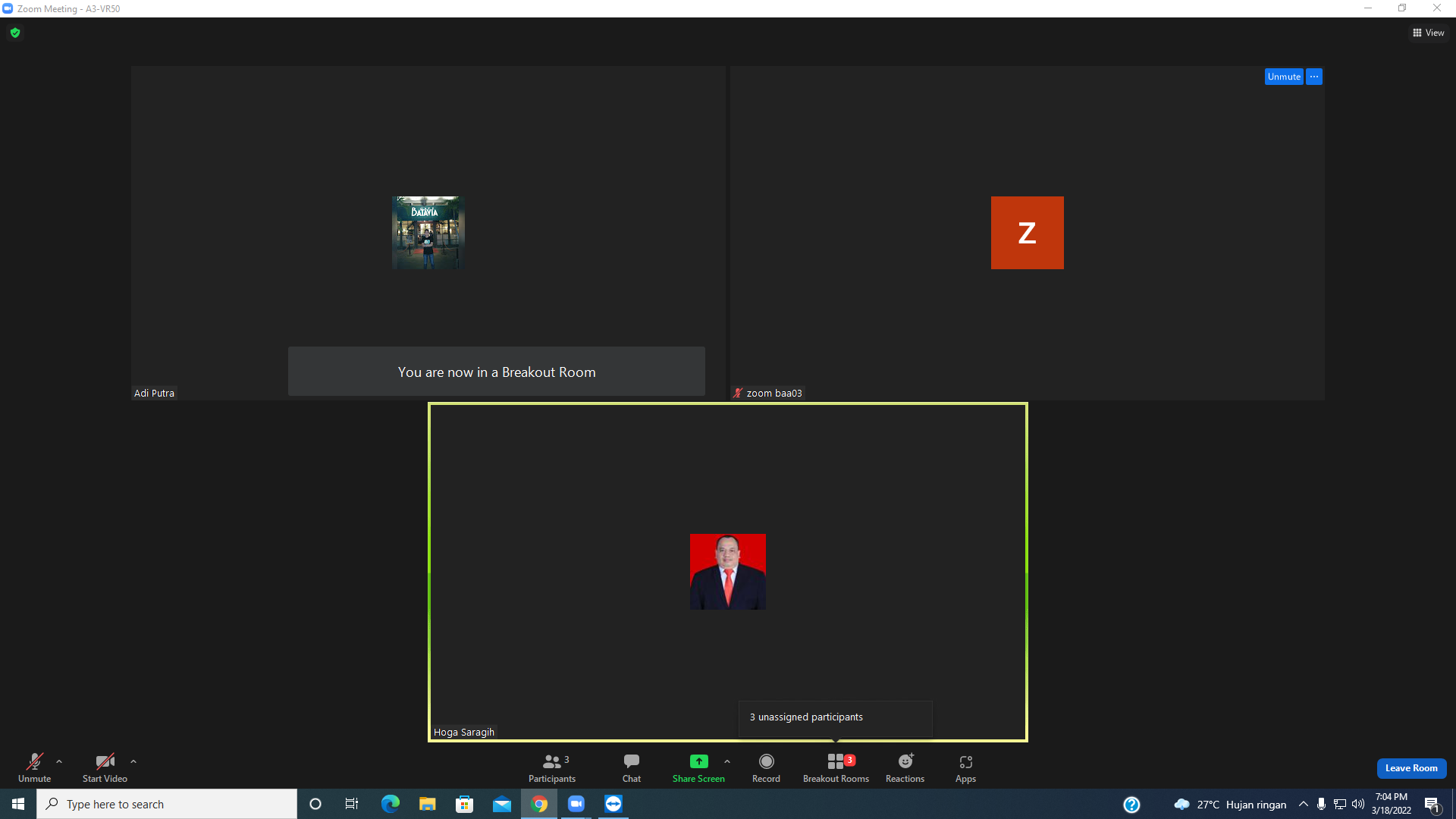Unmute the microphone in Zoom toolbar

34,767
